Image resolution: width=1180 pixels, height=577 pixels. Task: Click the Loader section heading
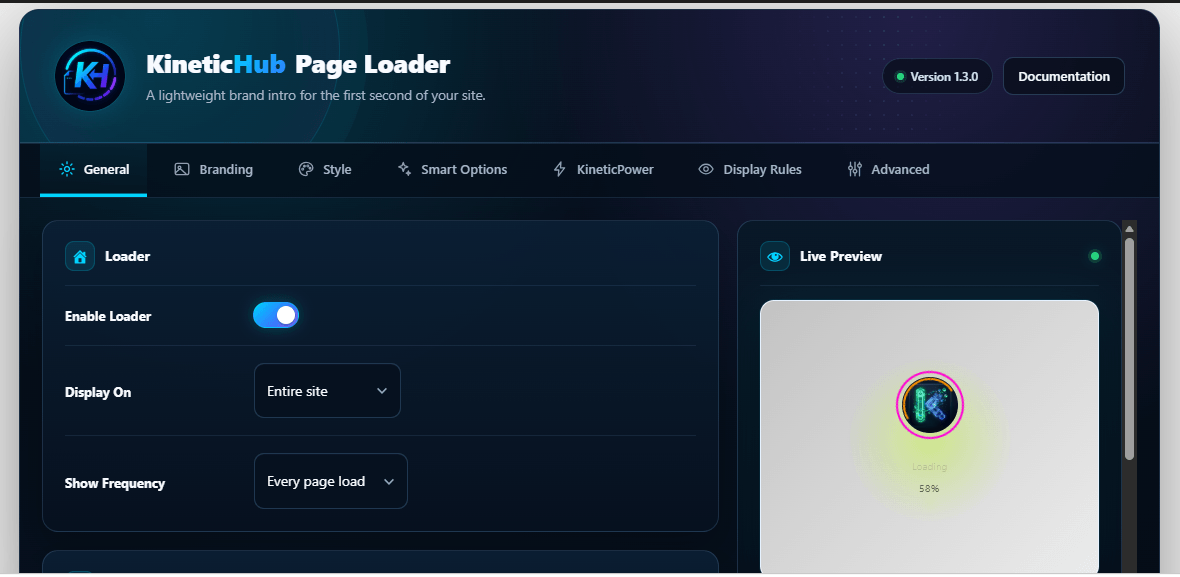127,256
